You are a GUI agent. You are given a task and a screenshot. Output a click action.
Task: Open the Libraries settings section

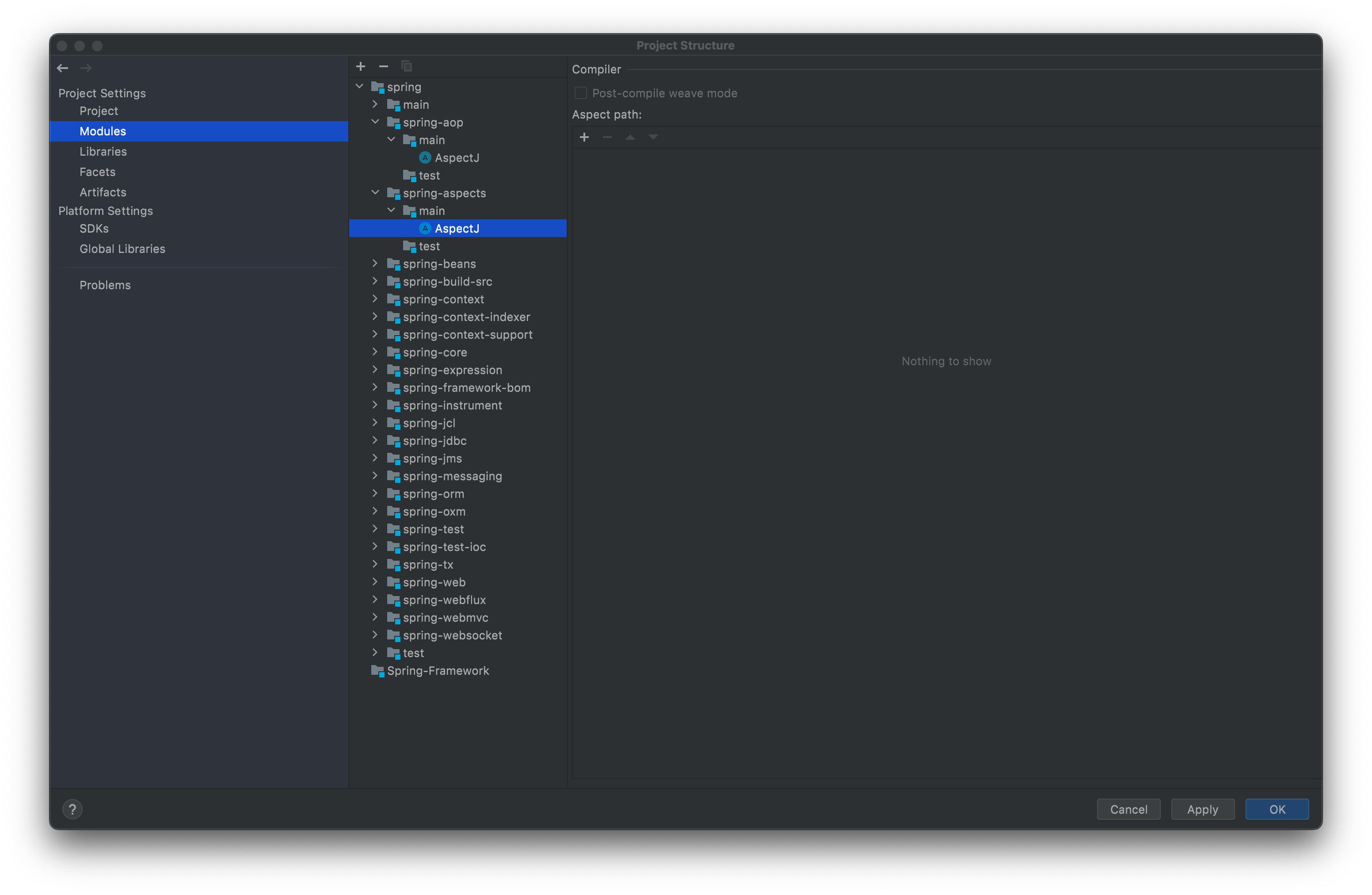pos(103,151)
